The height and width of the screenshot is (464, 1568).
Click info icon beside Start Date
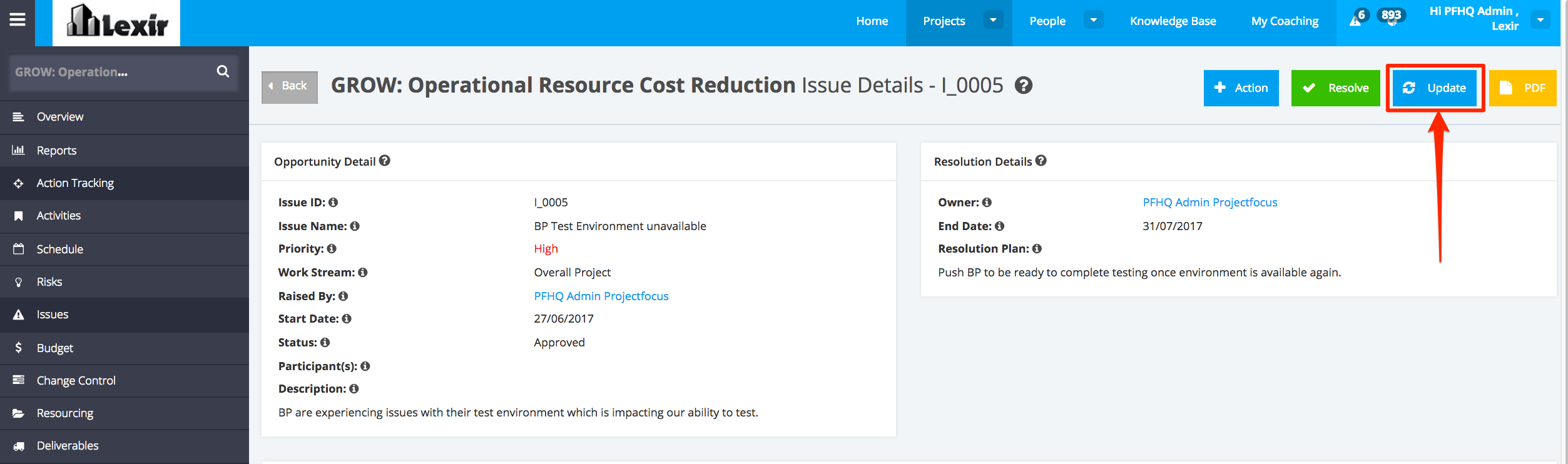(347, 318)
